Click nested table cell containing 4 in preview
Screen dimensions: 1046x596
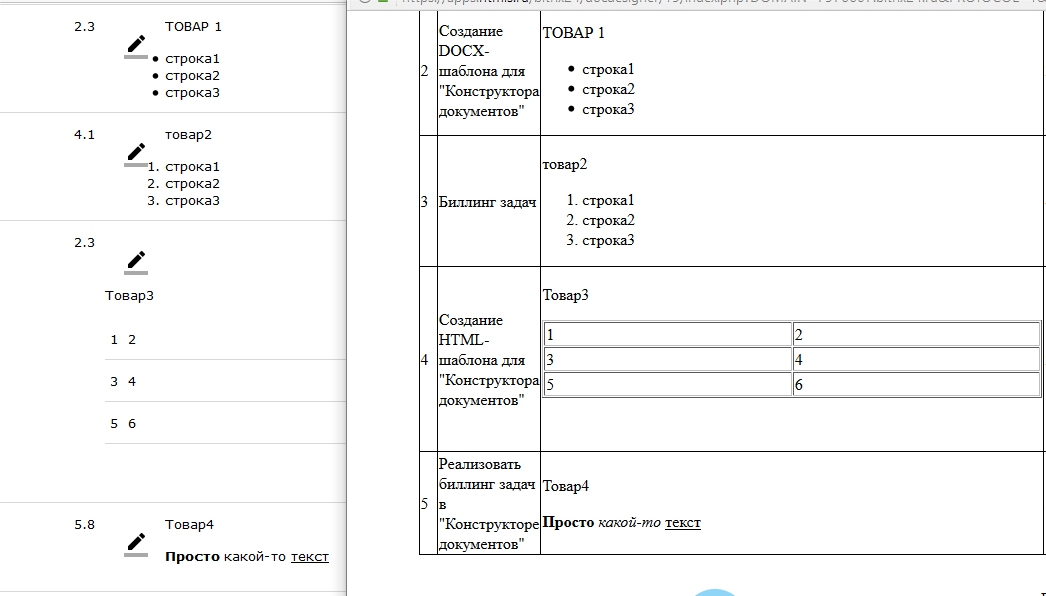click(x=916, y=360)
